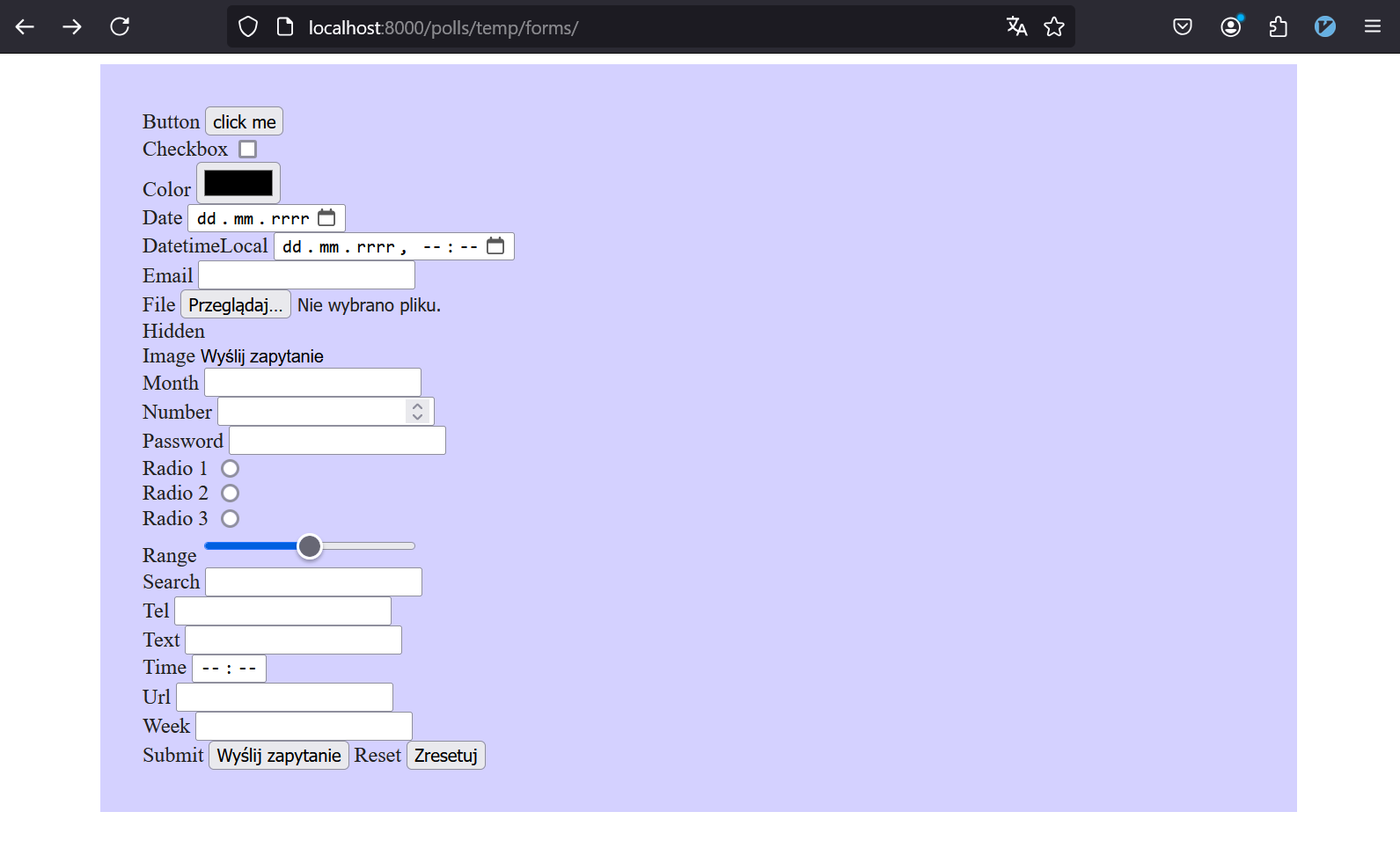Open the application hamburger menu
1400x863 pixels.
(1373, 26)
